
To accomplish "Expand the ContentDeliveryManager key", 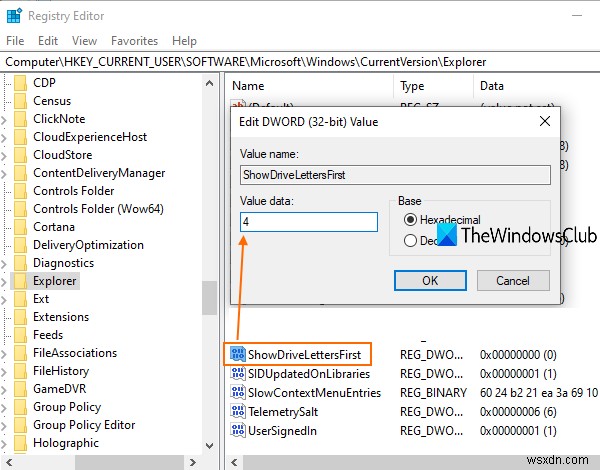I will tap(4, 173).
